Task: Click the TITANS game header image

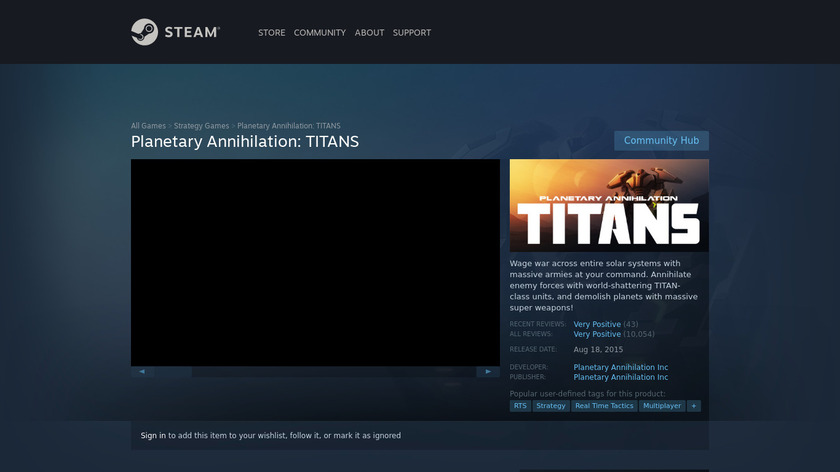Action: [609, 205]
